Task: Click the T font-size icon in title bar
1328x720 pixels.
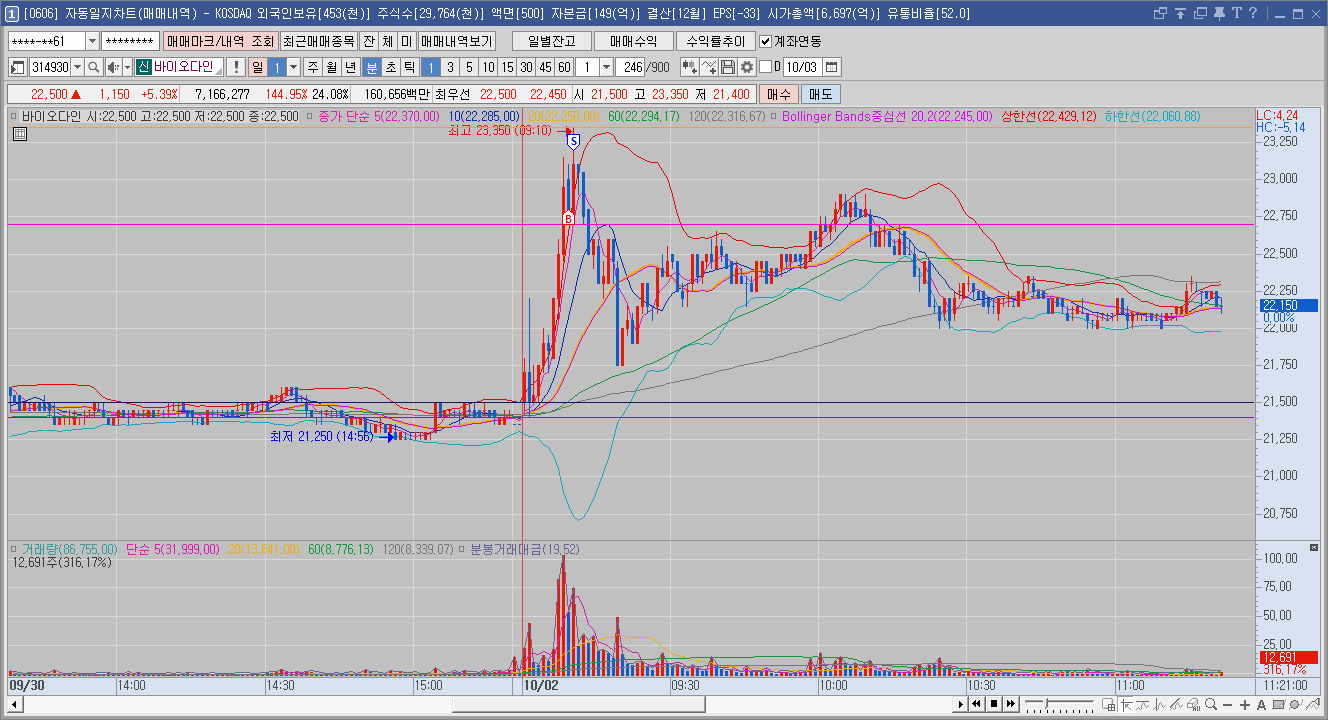Action: 1237,13
